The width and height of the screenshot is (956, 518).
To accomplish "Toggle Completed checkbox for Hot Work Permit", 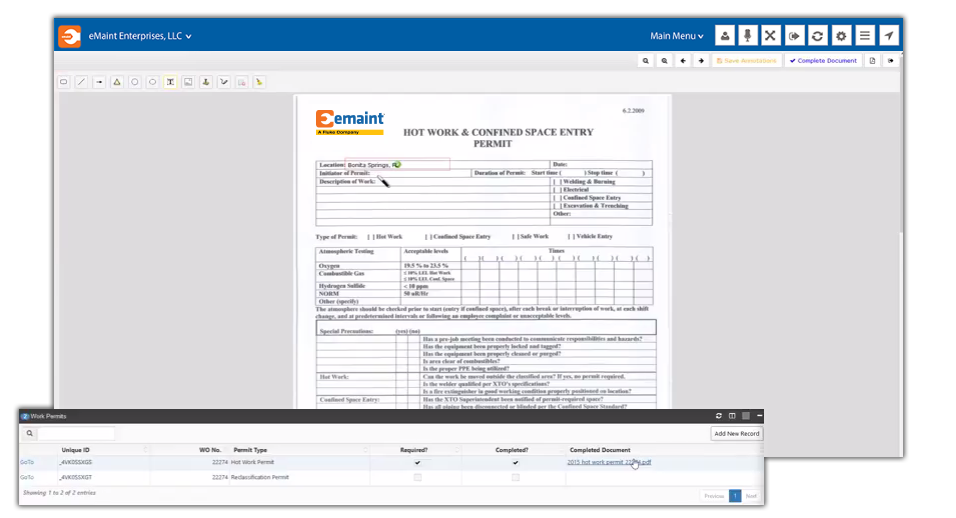I will click(x=515, y=463).
